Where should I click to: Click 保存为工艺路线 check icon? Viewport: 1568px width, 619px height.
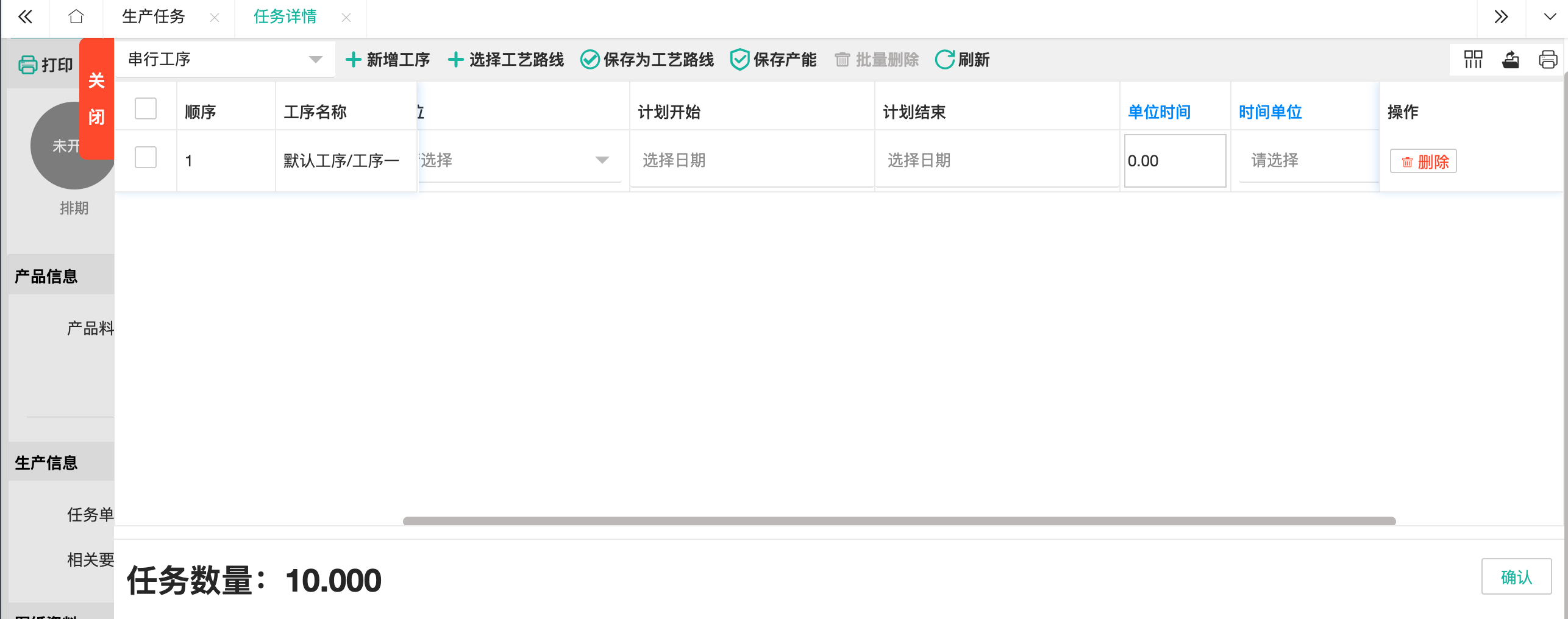point(590,60)
